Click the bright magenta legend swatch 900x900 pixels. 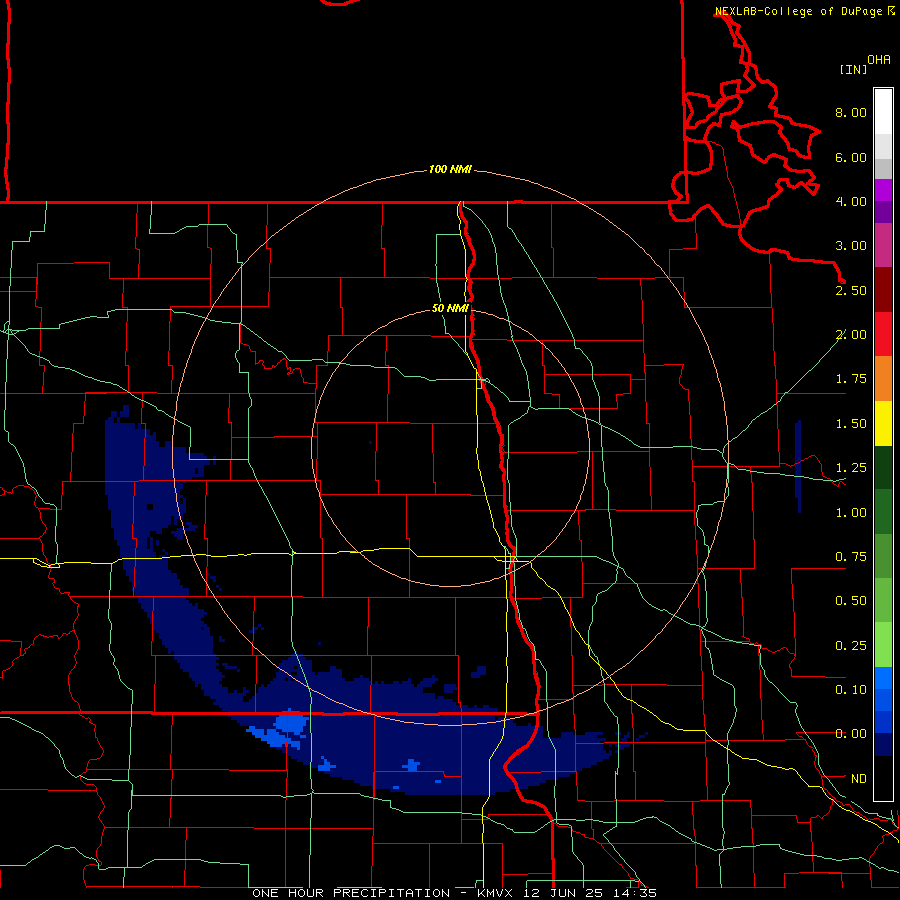point(883,190)
